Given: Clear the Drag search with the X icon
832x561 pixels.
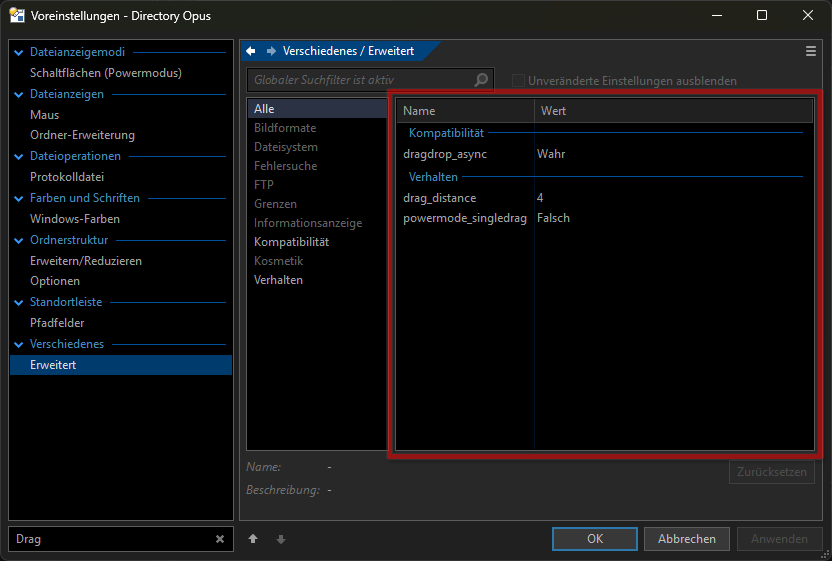Looking at the screenshot, I should [220, 539].
